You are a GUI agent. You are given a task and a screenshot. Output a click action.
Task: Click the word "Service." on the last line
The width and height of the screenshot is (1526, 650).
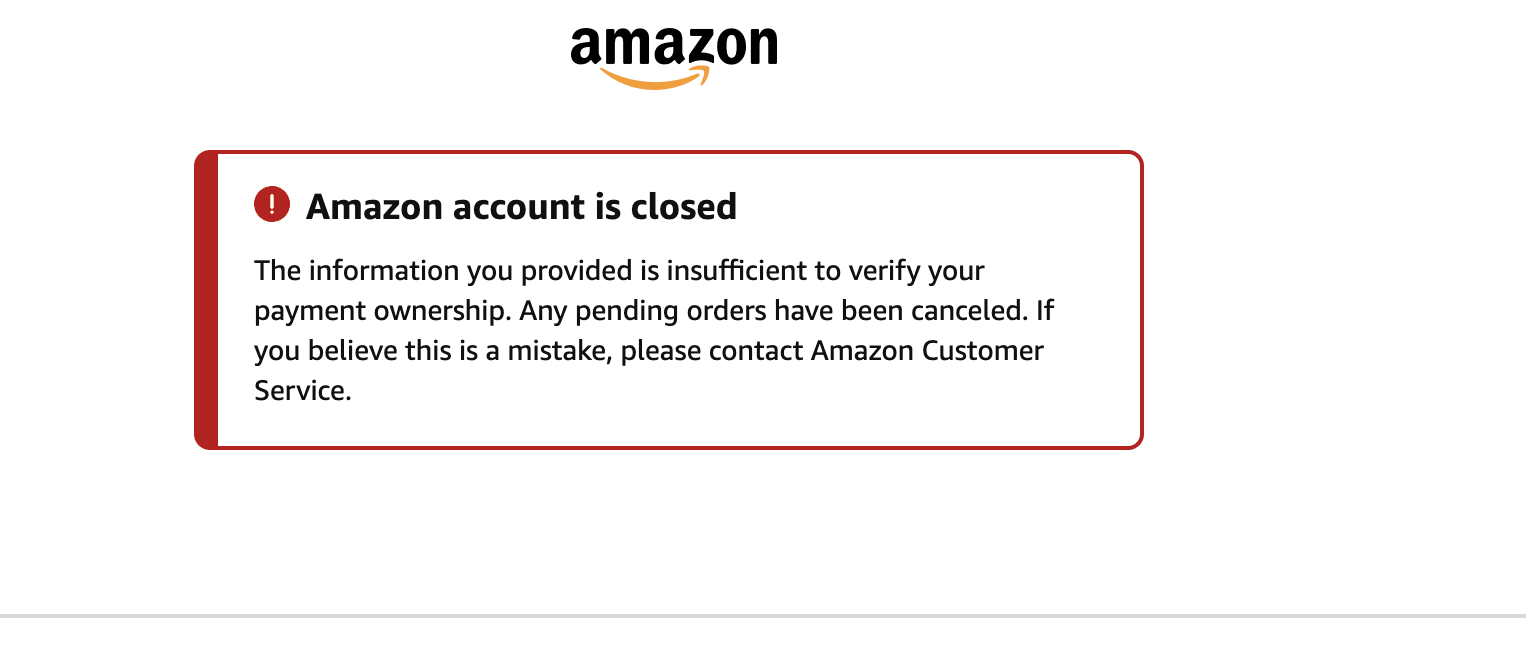tap(303, 391)
